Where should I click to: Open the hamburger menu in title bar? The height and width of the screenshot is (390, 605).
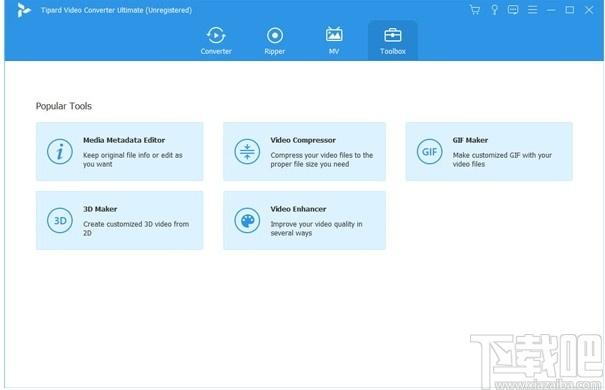click(532, 10)
